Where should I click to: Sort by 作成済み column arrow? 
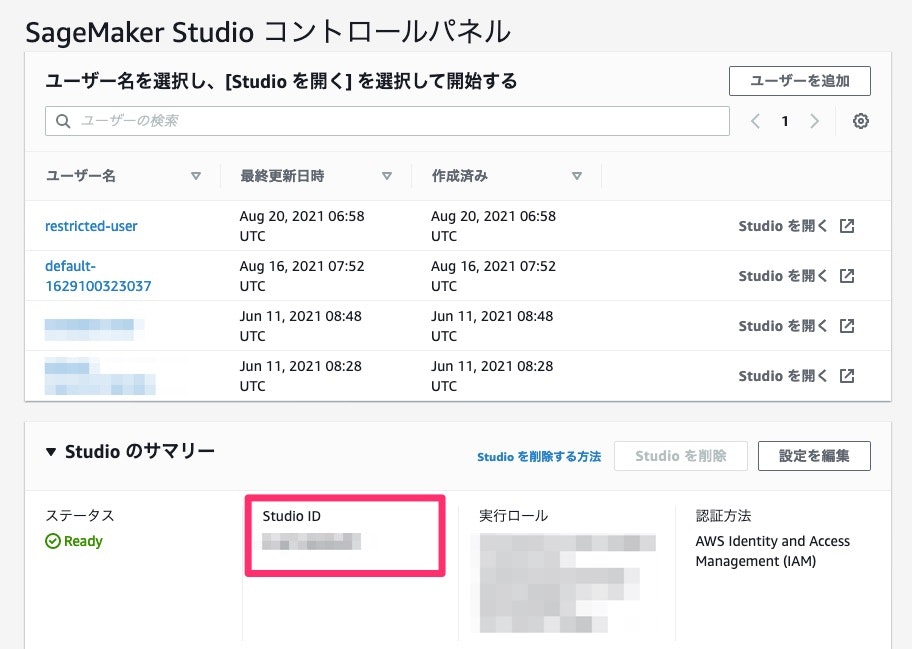coord(577,176)
